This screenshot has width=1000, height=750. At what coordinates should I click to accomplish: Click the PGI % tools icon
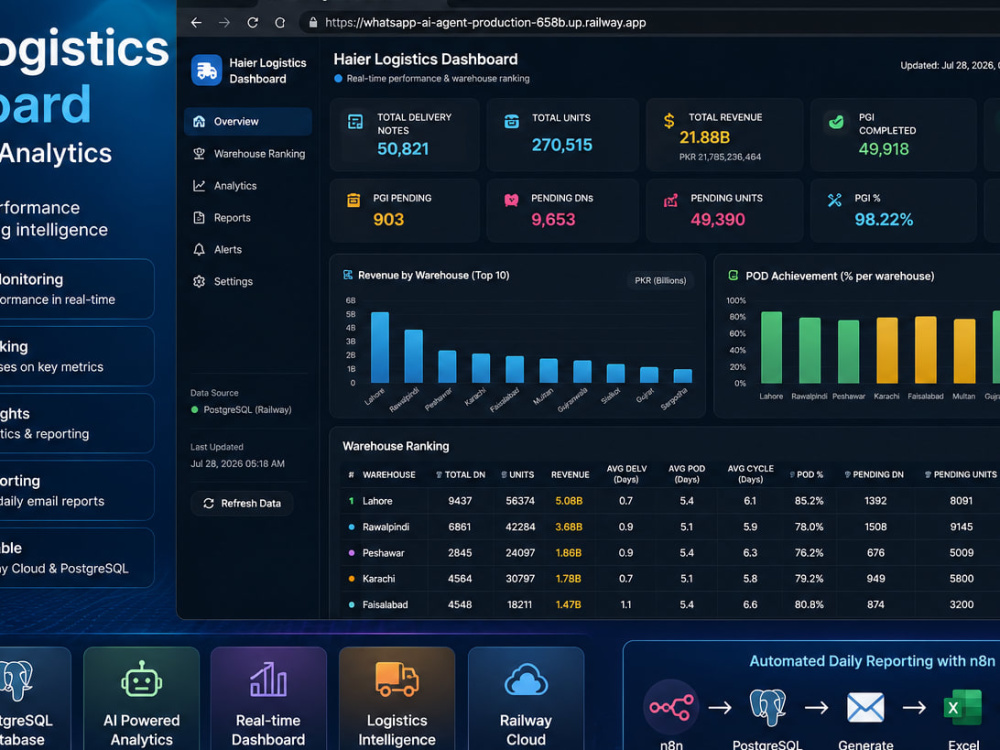tap(834, 200)
